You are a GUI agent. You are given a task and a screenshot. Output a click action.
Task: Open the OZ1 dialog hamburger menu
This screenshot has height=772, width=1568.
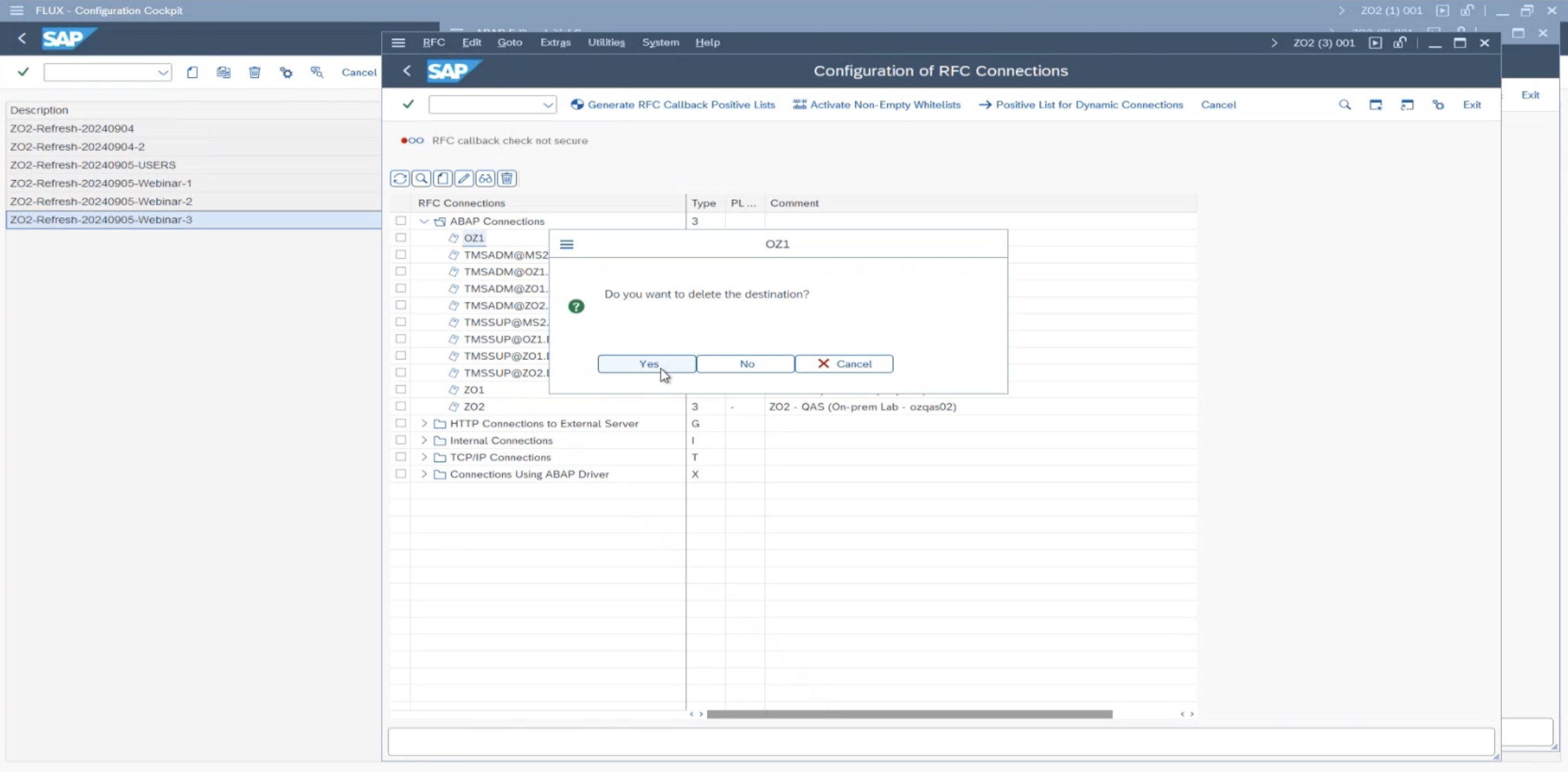567,244
